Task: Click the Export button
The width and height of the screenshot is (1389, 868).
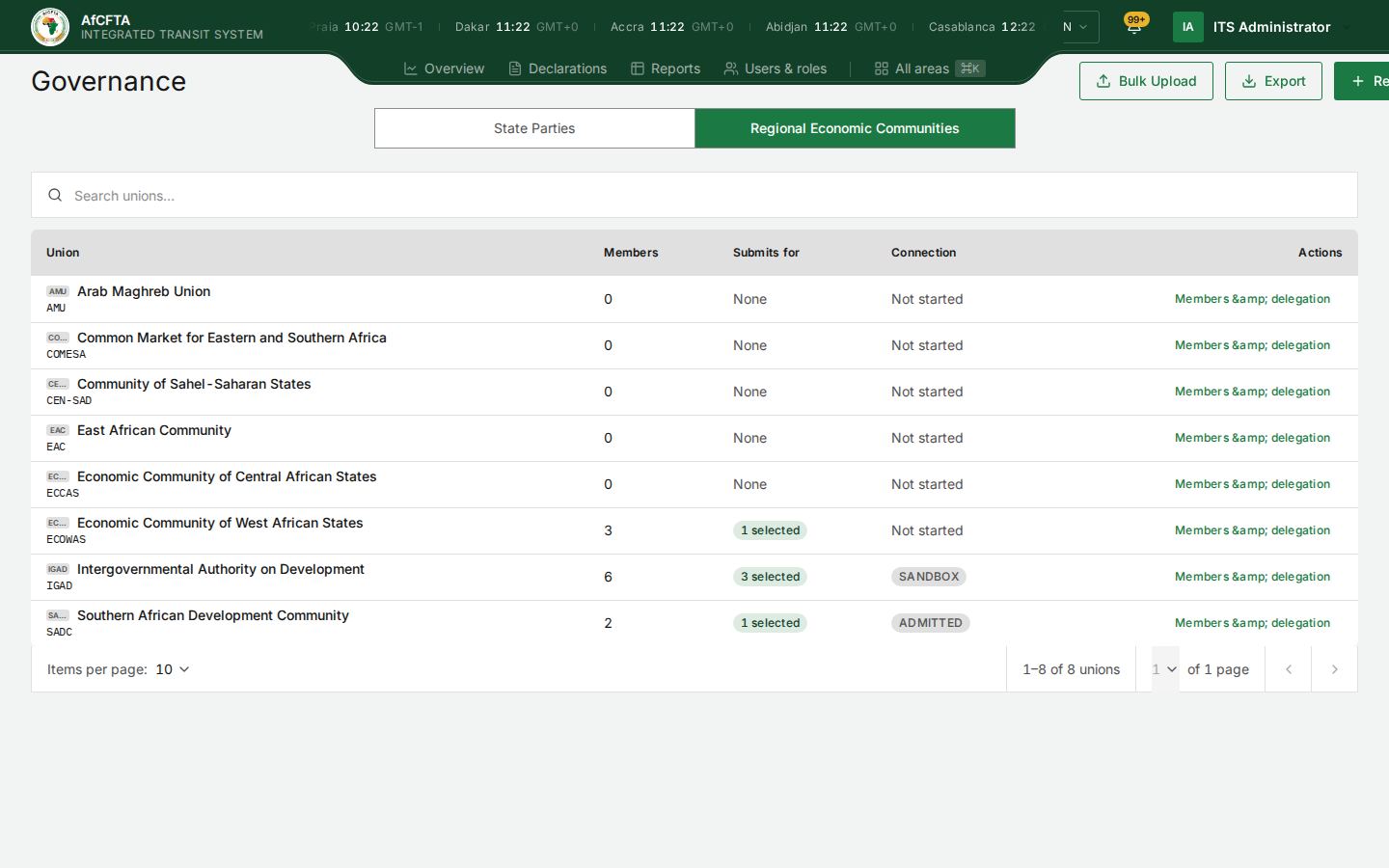Action: click(1273, 81)
